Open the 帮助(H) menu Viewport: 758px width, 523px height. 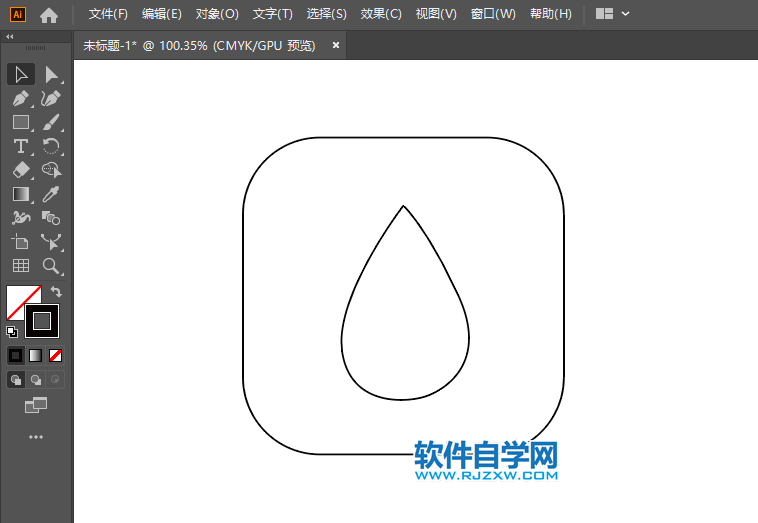(551, 14)
